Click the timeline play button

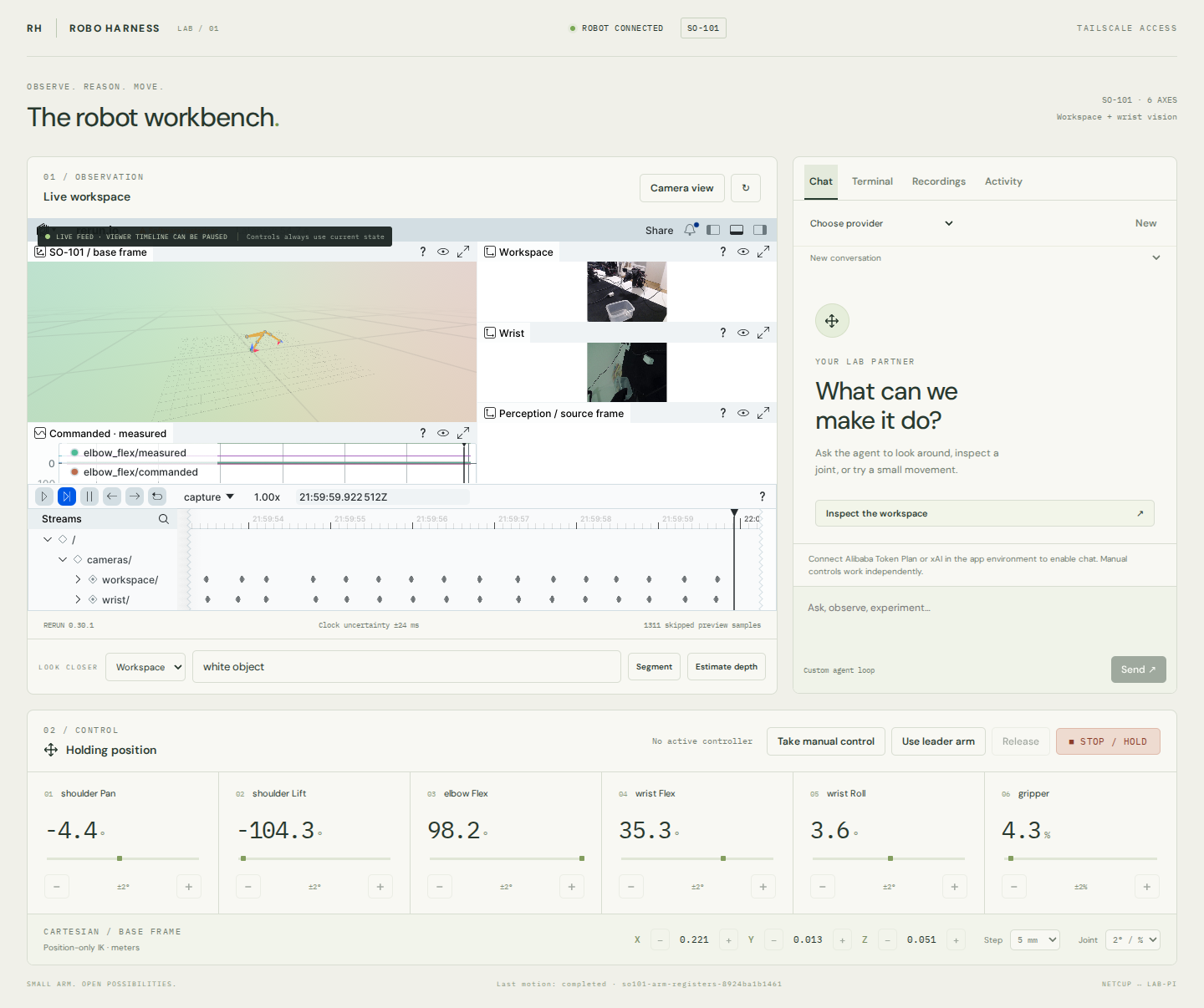coord(44,496)
